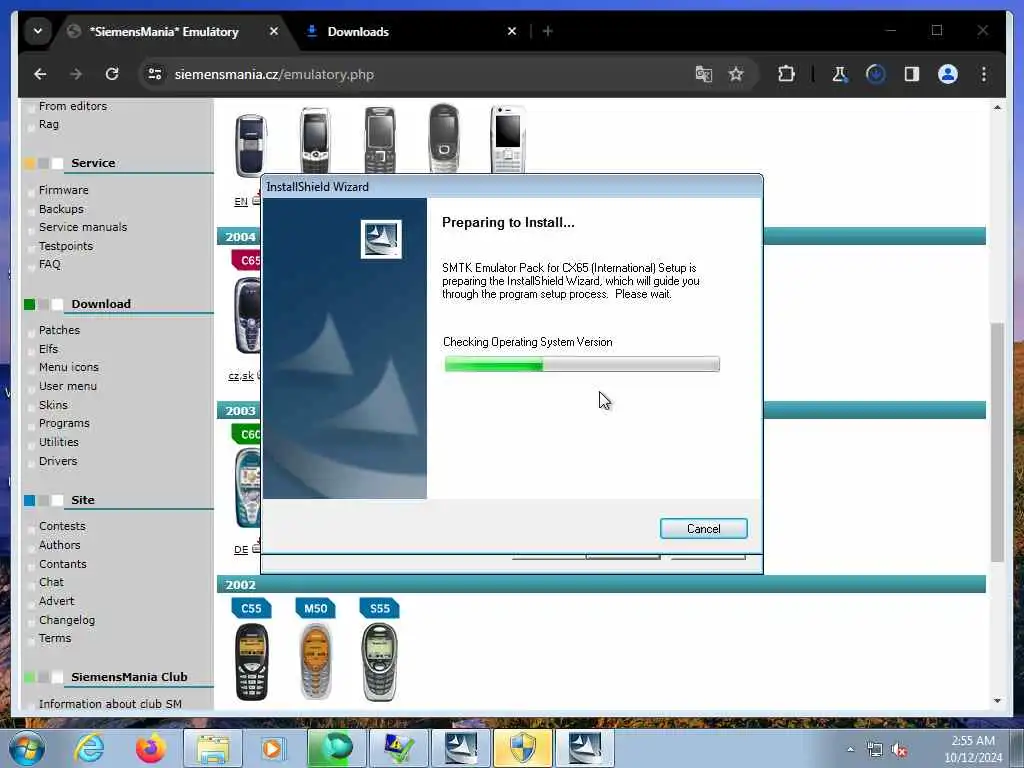Open the Changelog link

pyautogui.click(x=67, y=620)
